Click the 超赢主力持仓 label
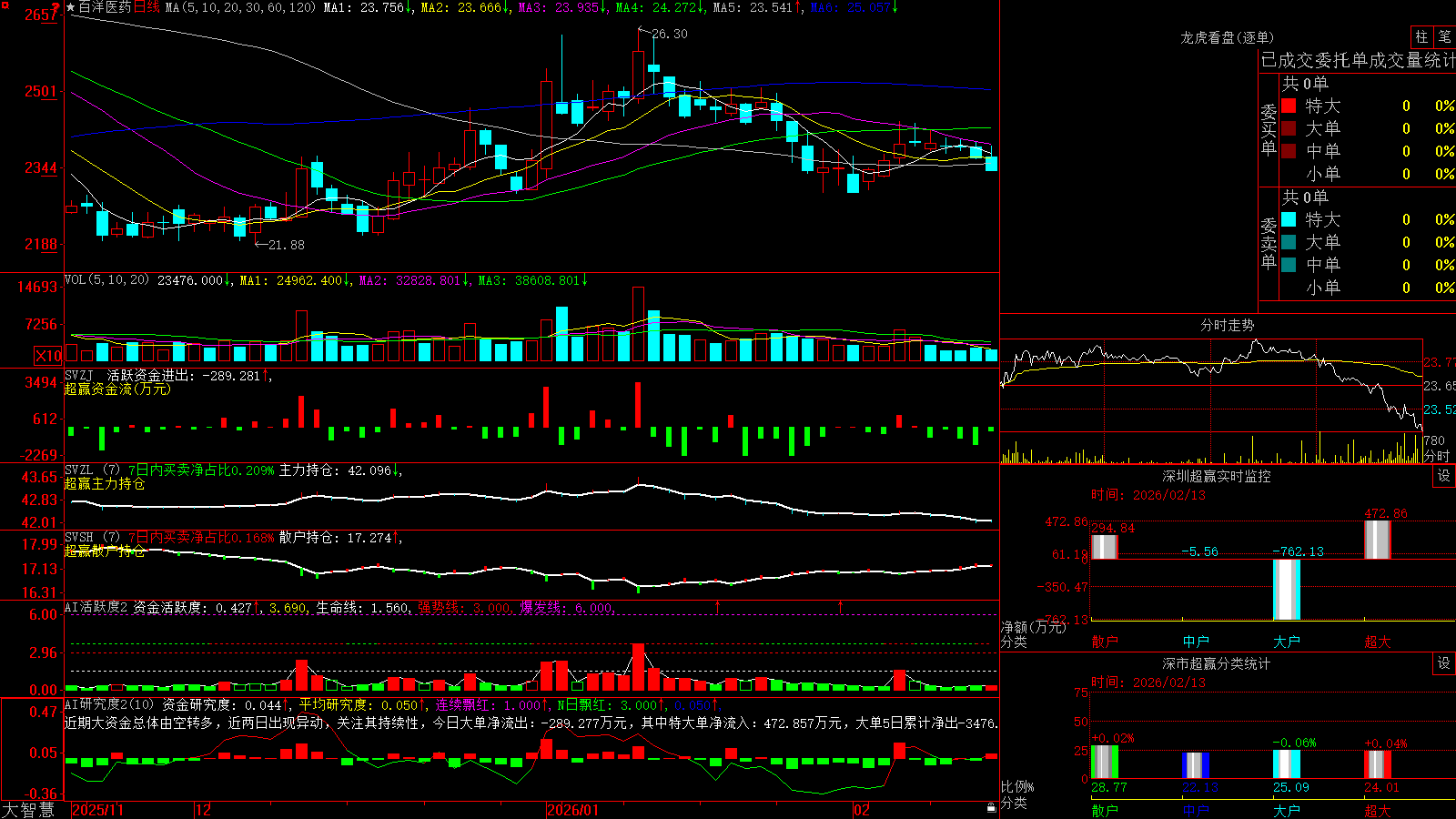Viewport: 1456px width, 819px height. coord(105,483)
